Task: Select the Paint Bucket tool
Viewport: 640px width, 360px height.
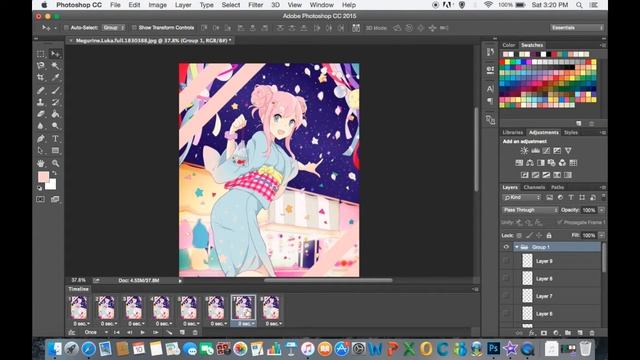Action: pyautogui.click(x=55, y=114)
